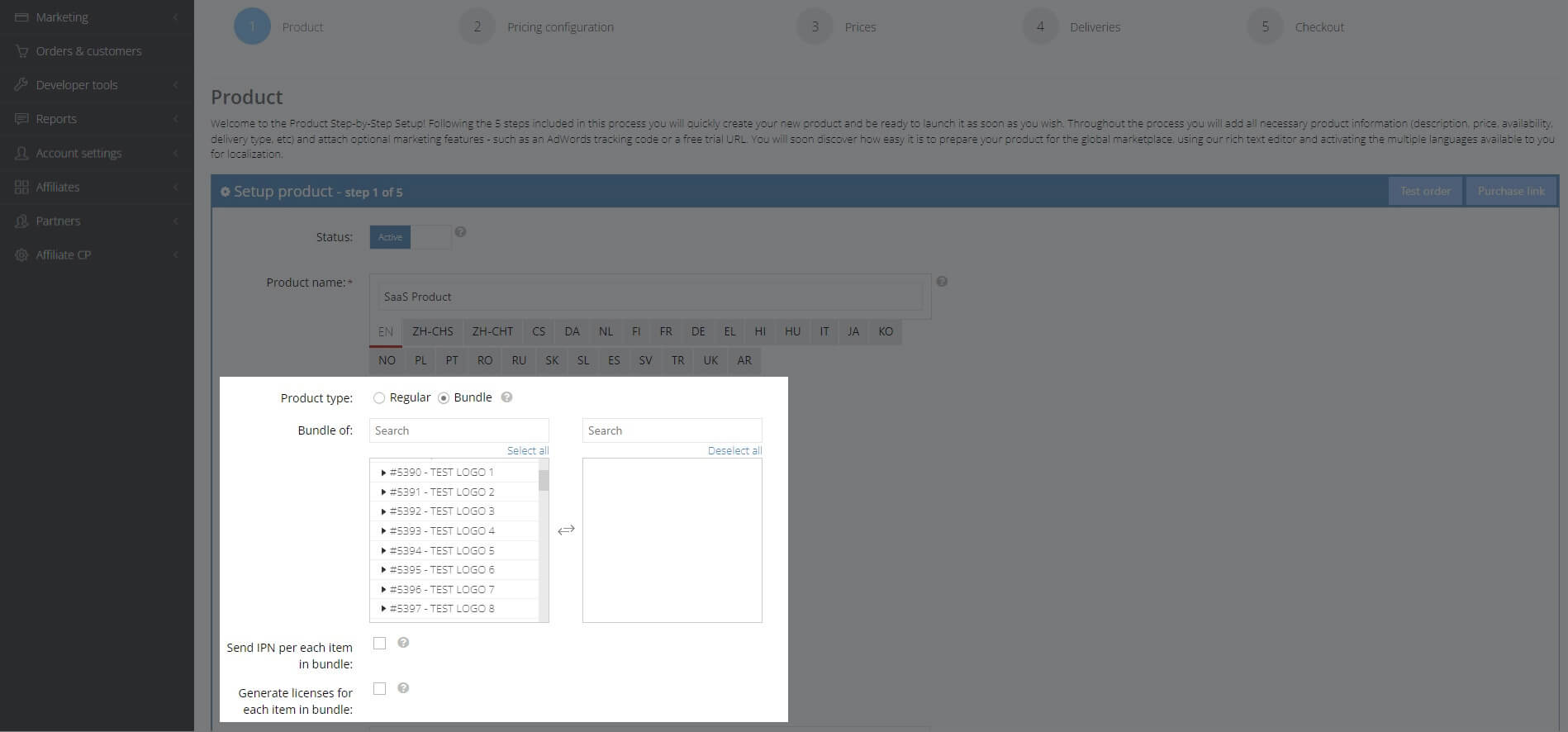
Task: Switch to the KO language tab
Action: (886, 331)
